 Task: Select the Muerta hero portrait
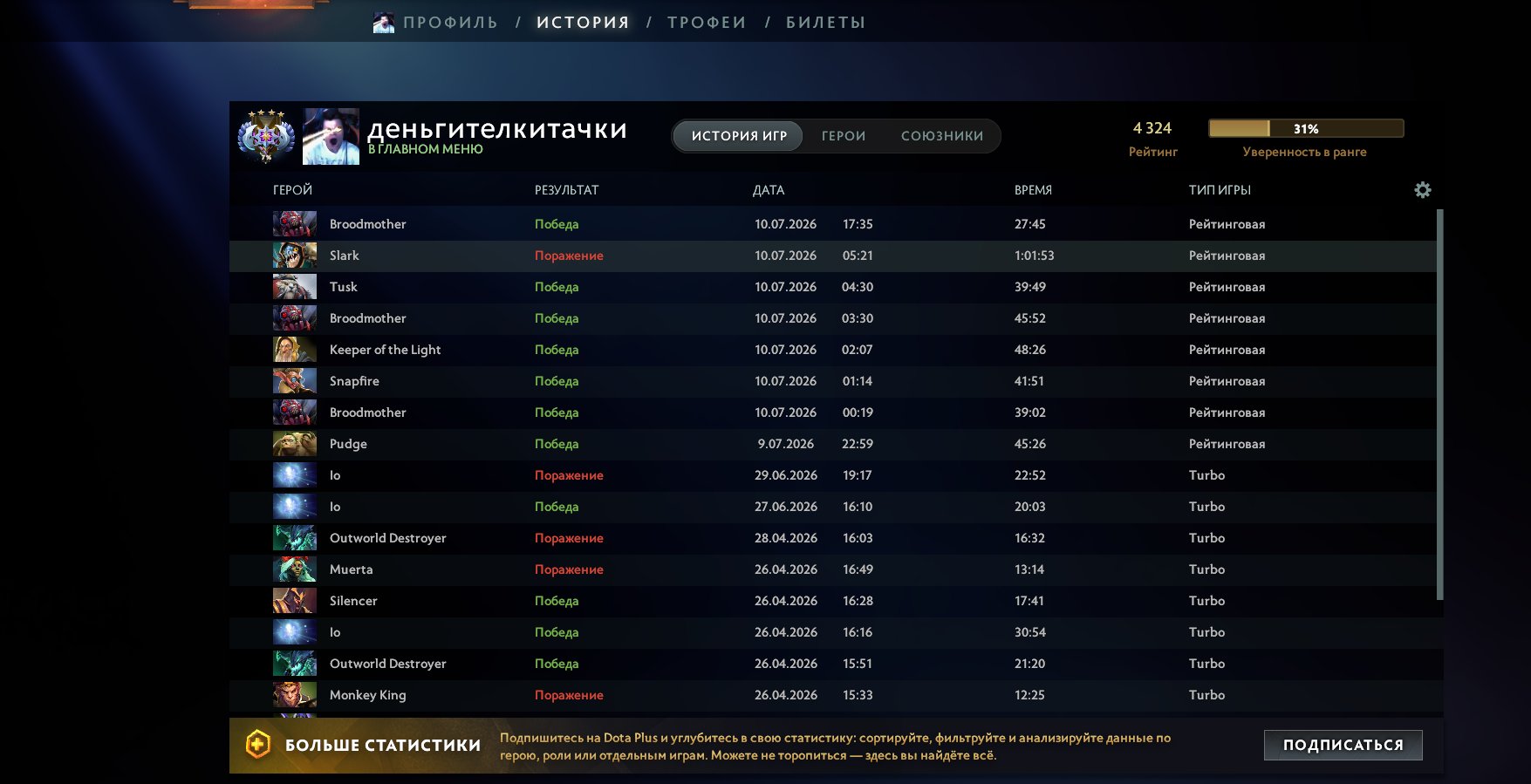295,569
